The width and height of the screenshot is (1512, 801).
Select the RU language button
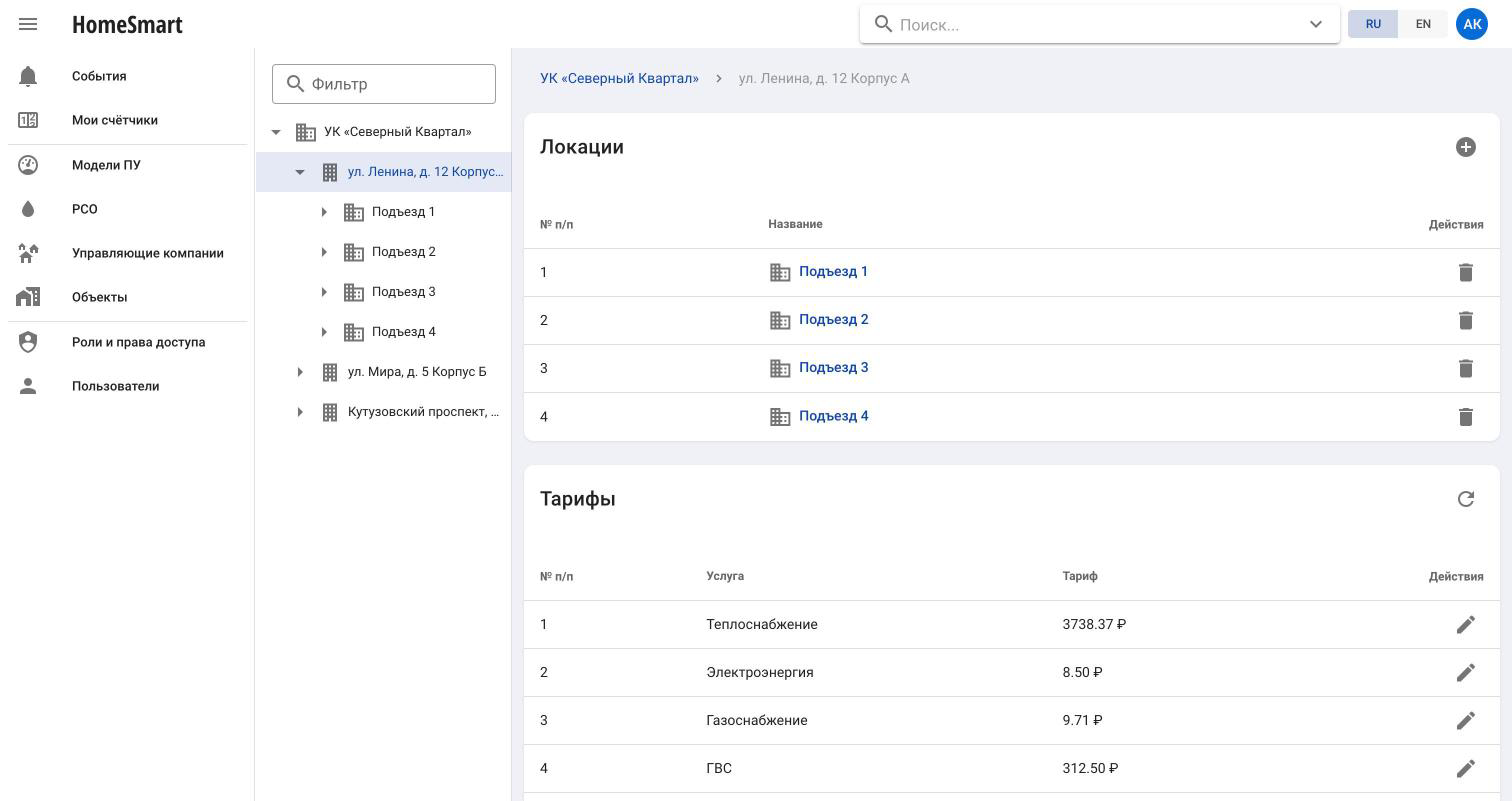point(1373,24)
